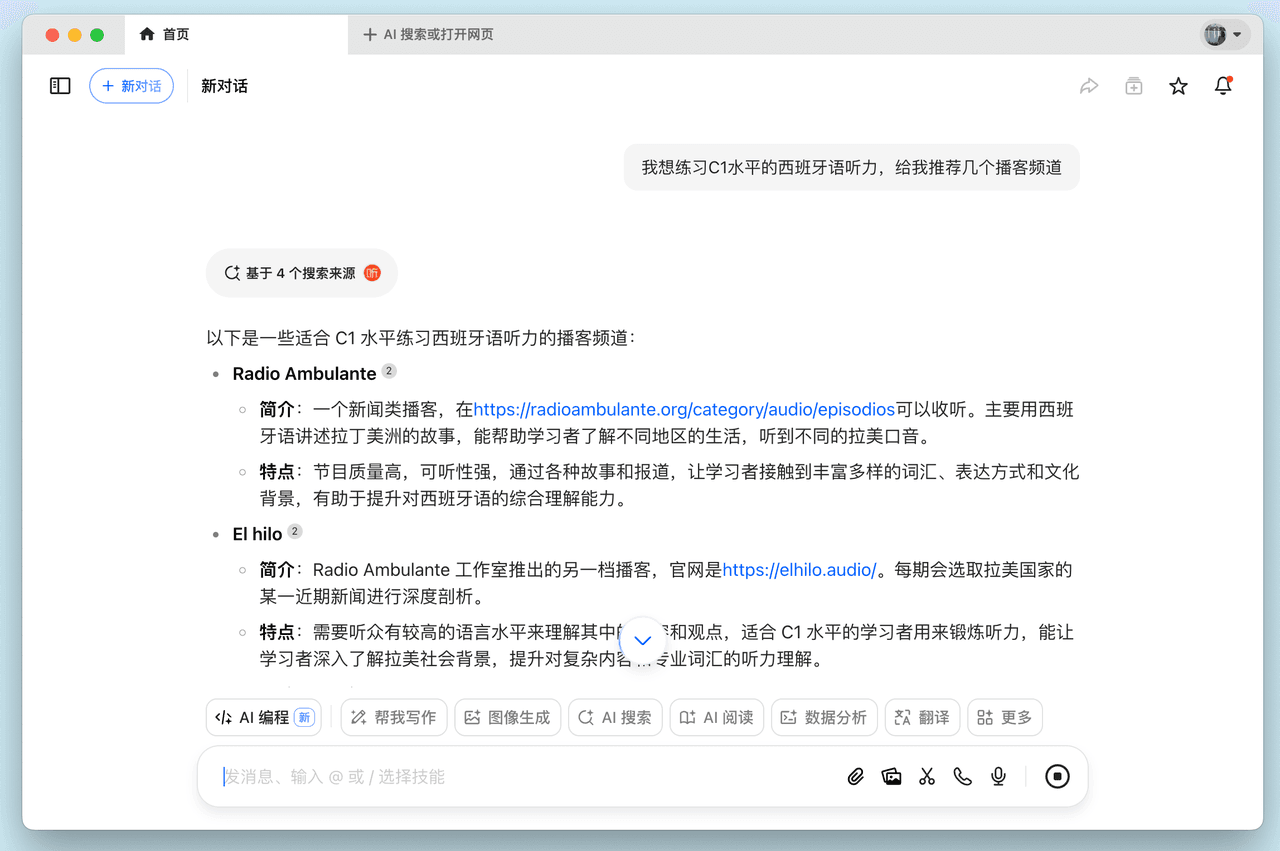Click the scissors screenshot icon
The height and width of the screenshot is (851, 1280).
927,777
